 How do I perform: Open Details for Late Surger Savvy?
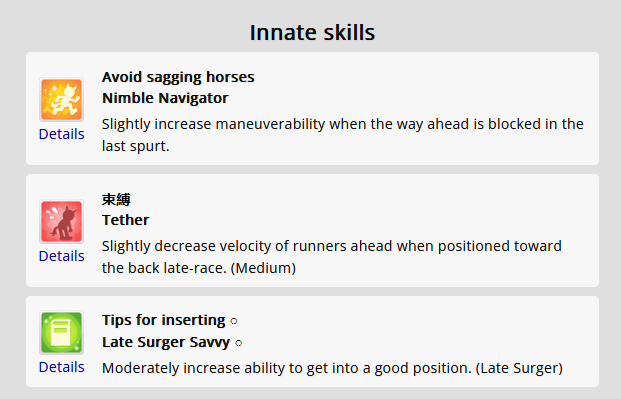61,367
